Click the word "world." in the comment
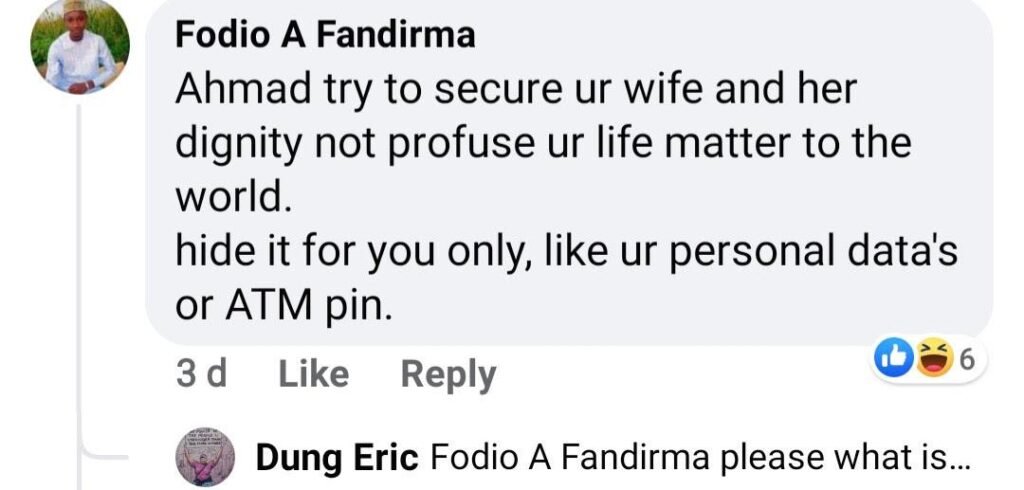 tap(233, 198)
